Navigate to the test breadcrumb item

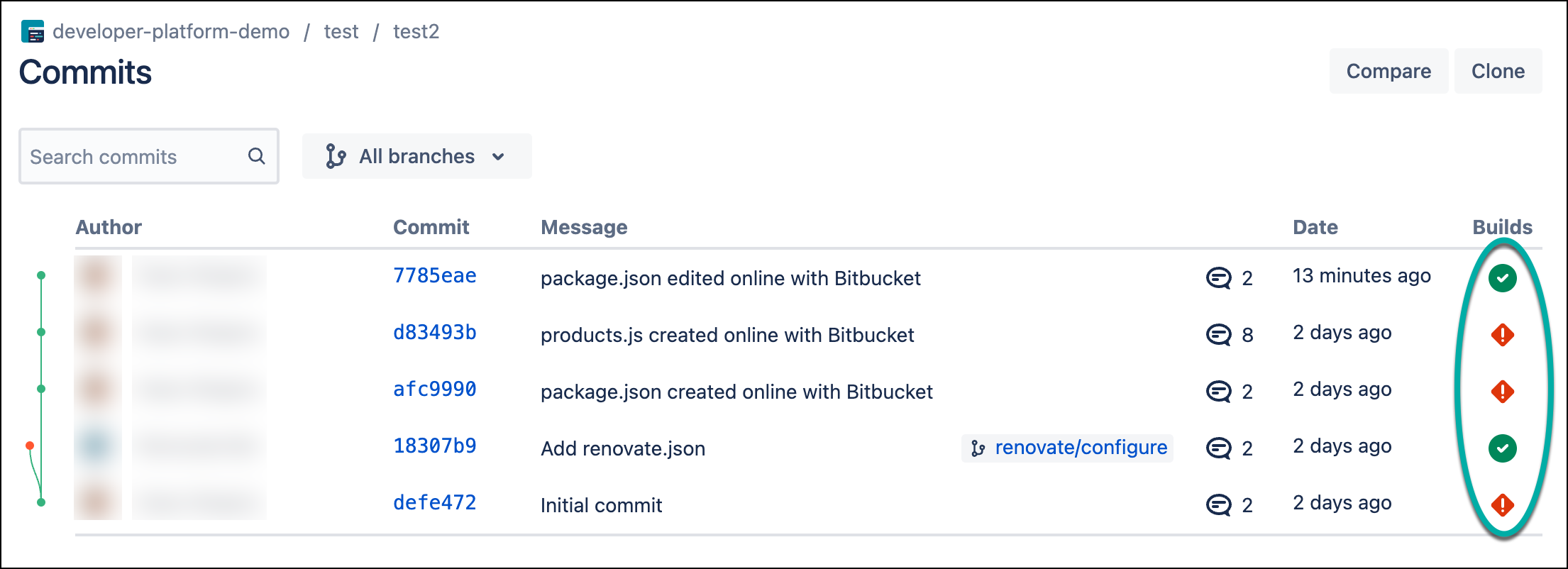[341, 32]
